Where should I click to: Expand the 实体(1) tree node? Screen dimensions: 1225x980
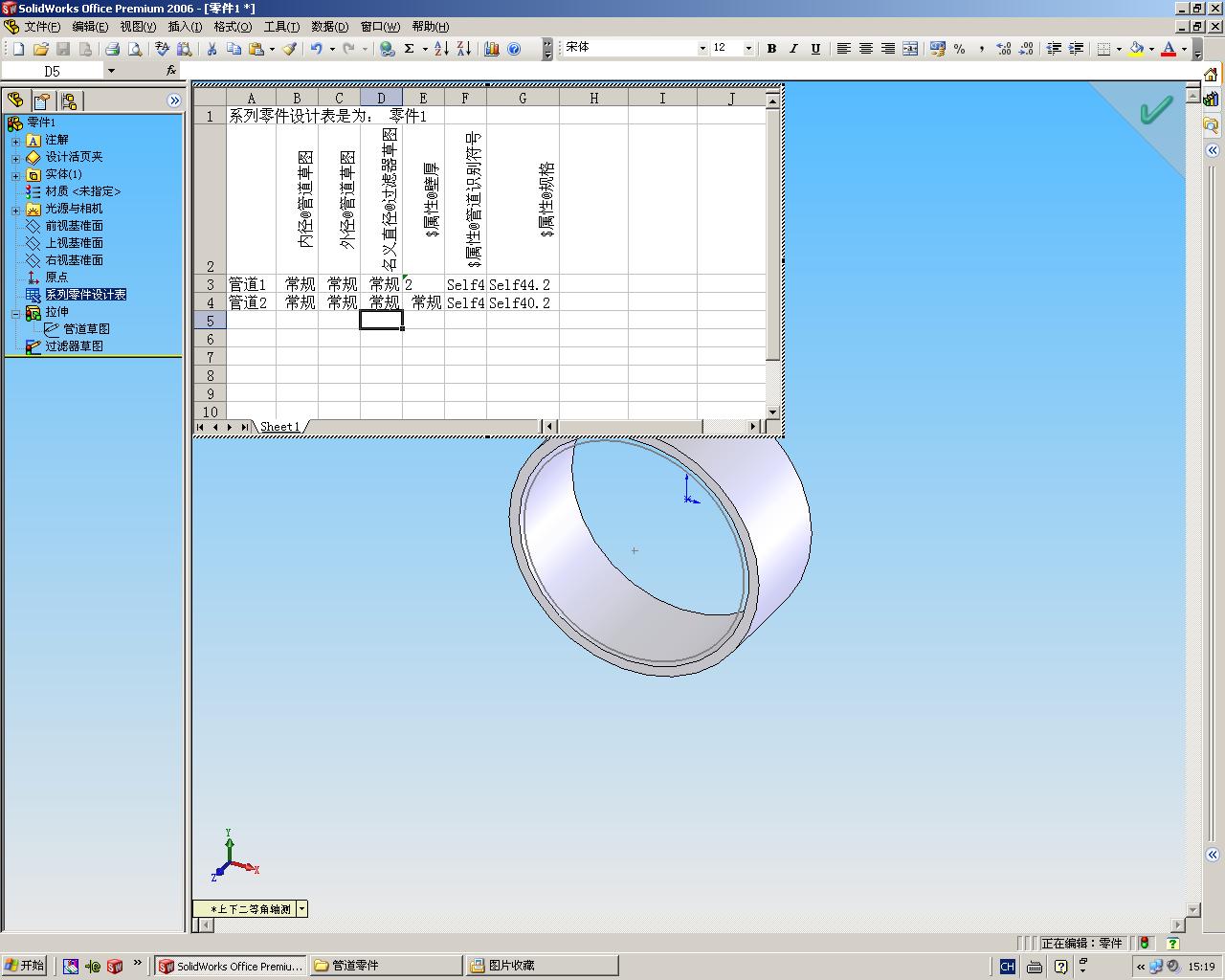(15, 175)
